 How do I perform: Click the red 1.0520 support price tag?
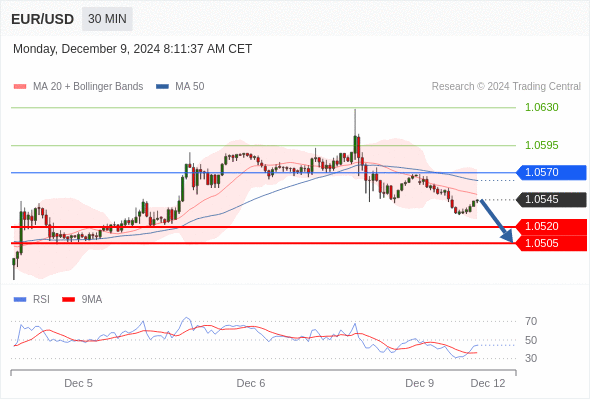[551, 227]
